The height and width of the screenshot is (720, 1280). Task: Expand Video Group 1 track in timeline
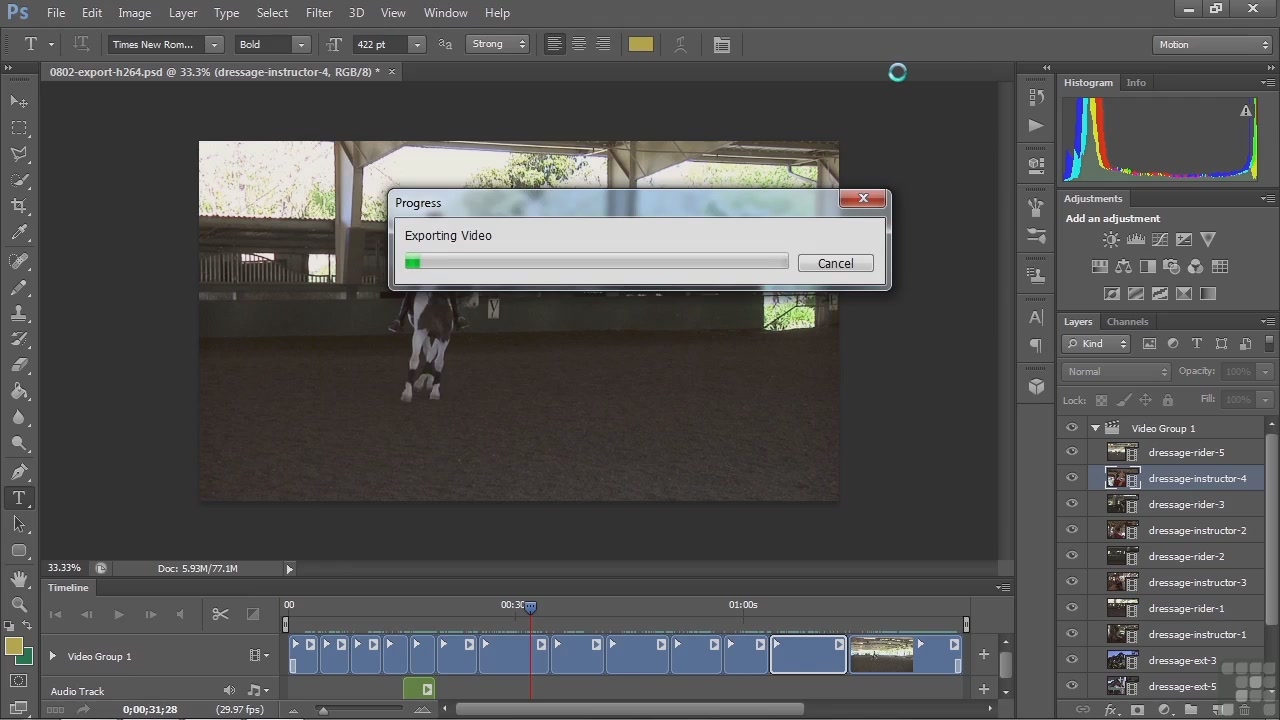pos(52,656)
